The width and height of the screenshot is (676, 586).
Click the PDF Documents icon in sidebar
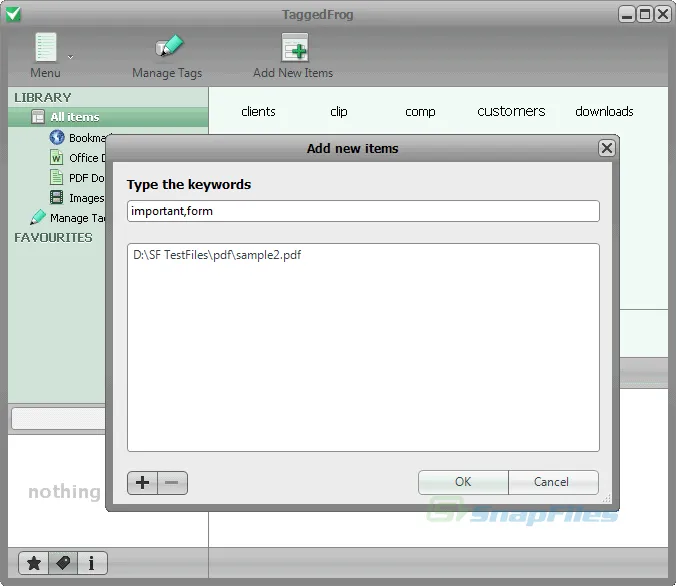pos(56,177)
